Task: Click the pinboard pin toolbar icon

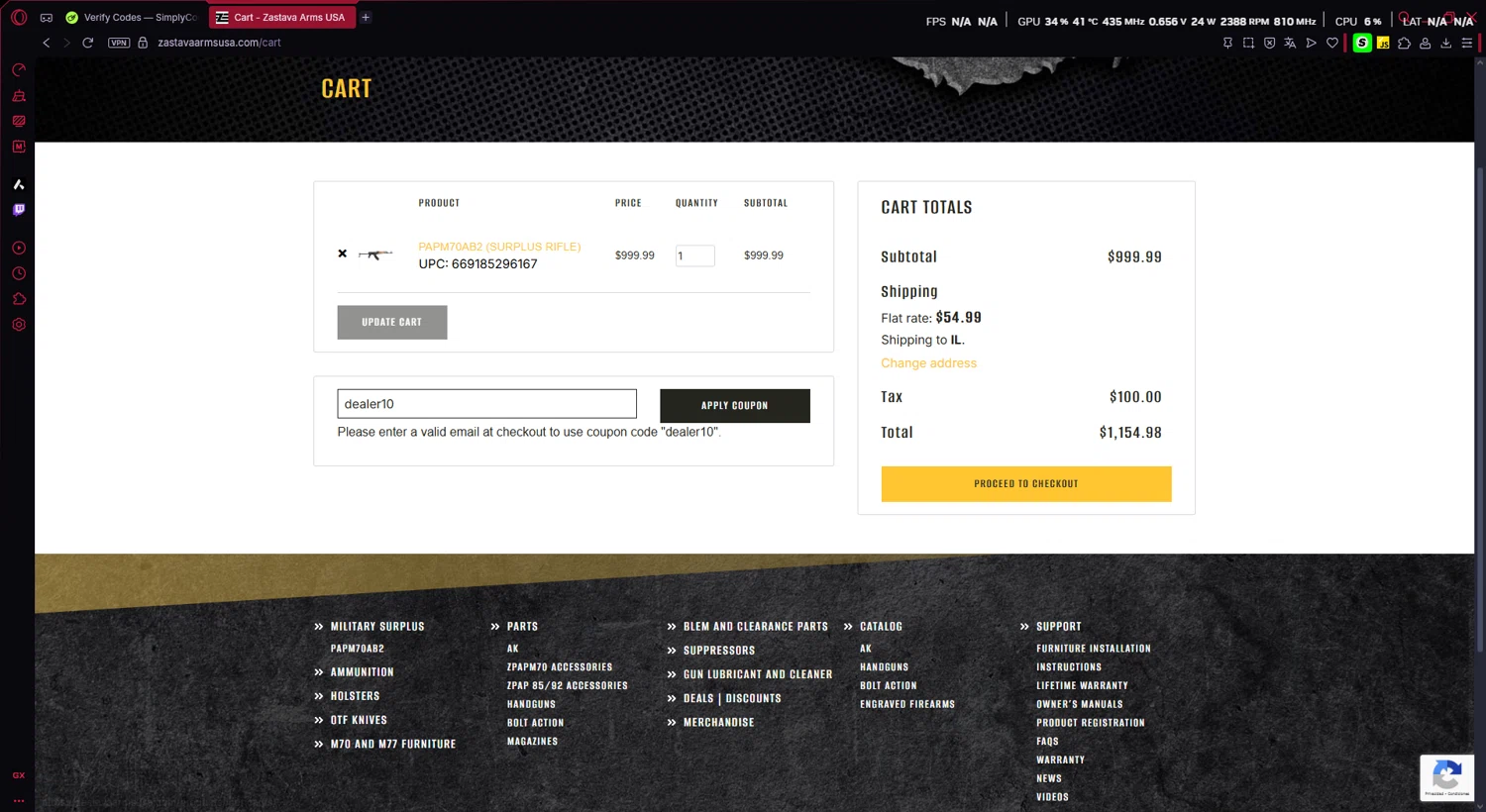Action: point(1227,43)
